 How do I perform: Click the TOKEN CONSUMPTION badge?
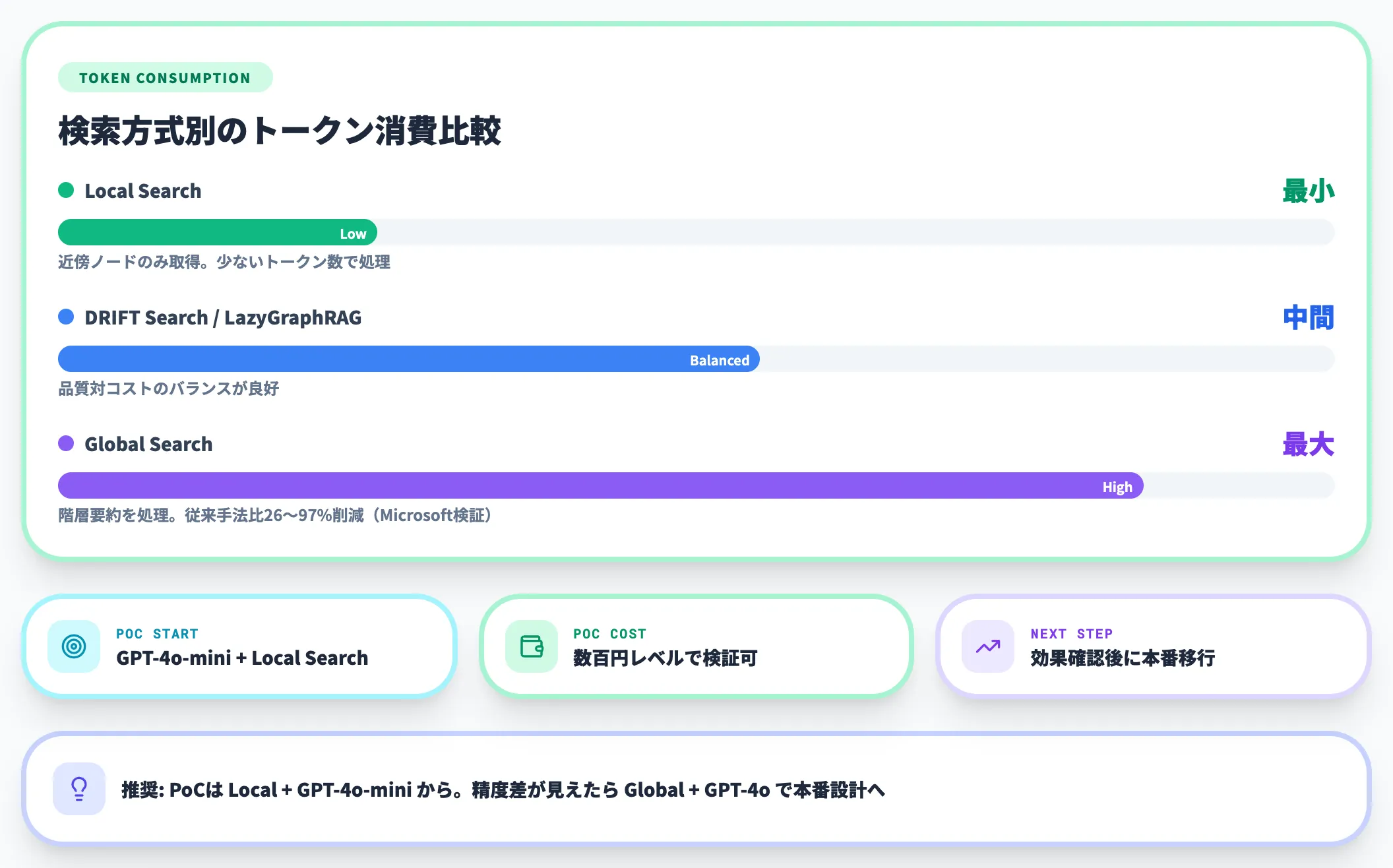click(166, 78)
